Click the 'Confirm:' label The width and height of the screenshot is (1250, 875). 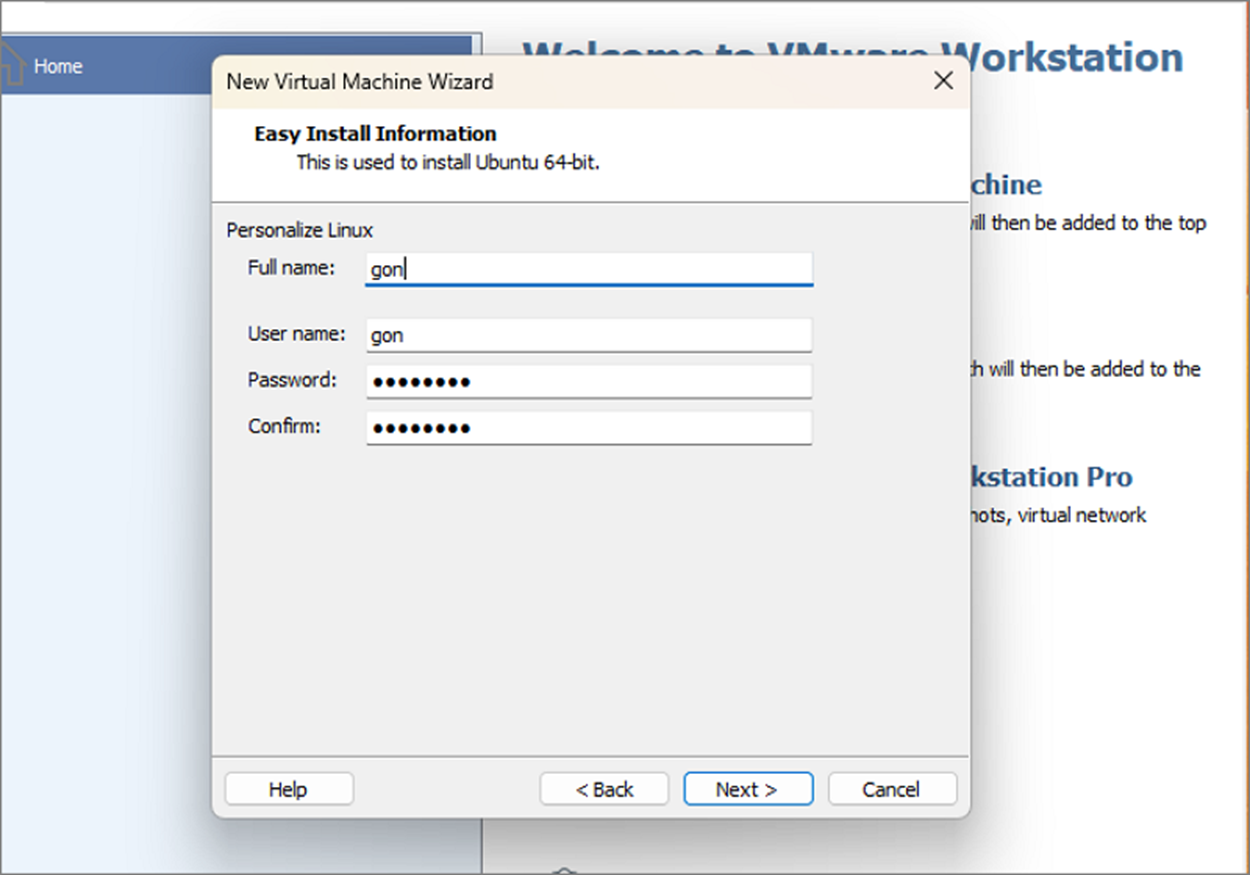(285, 426)
